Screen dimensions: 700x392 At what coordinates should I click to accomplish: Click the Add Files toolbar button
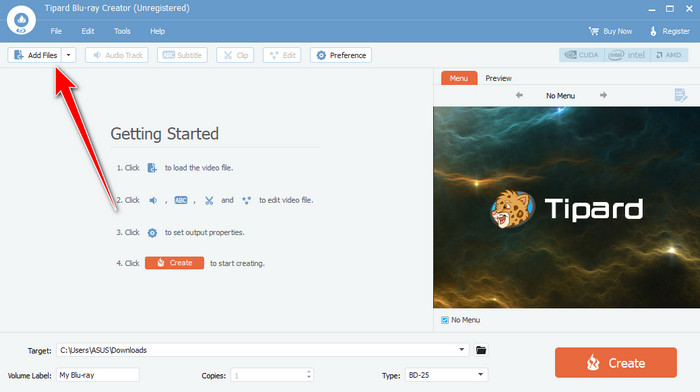point(35,55)
